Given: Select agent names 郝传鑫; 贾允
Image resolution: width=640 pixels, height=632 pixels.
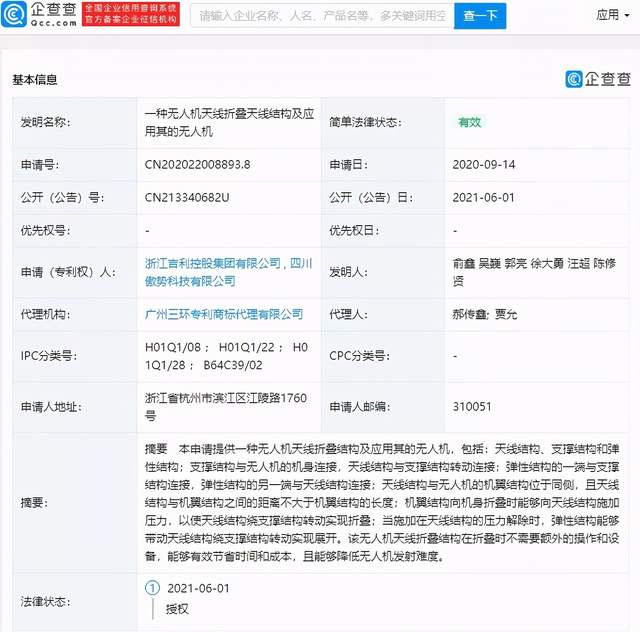Looking at the screenshot, I should pos(484,314).
